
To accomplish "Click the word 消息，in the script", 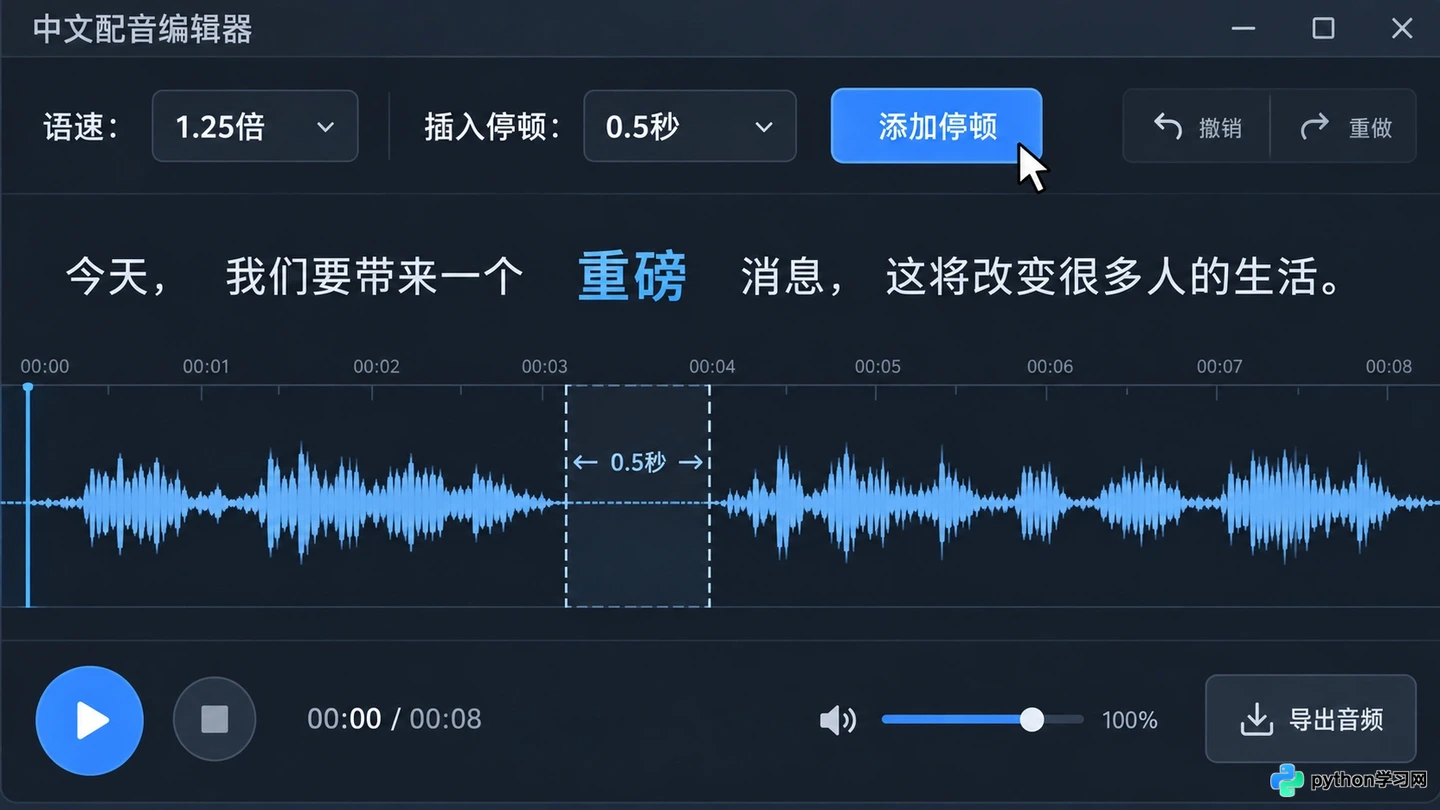I will point(793,279).
